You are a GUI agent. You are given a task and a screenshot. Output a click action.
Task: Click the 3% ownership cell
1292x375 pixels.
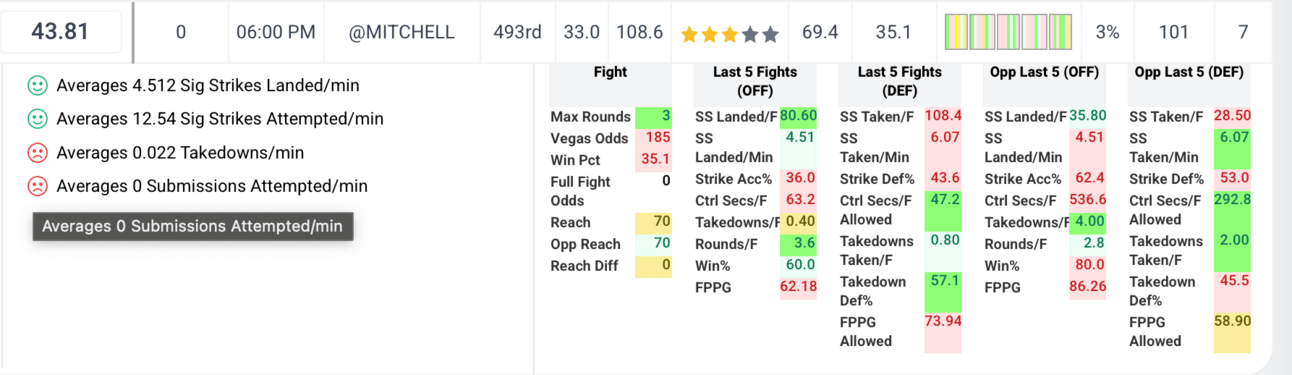[x=1107, y=32]
